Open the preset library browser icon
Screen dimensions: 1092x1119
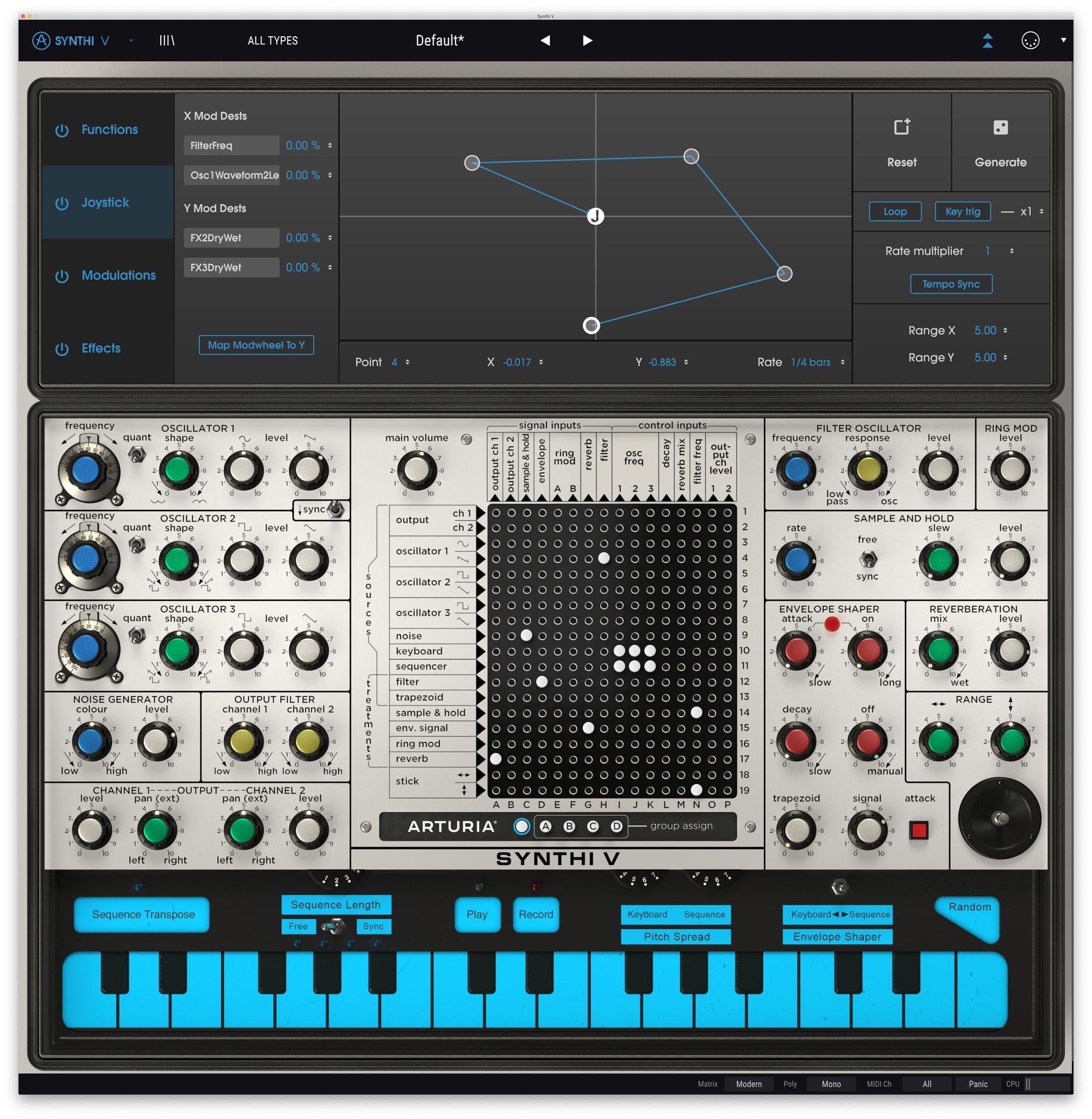click(x=167, y=40)
